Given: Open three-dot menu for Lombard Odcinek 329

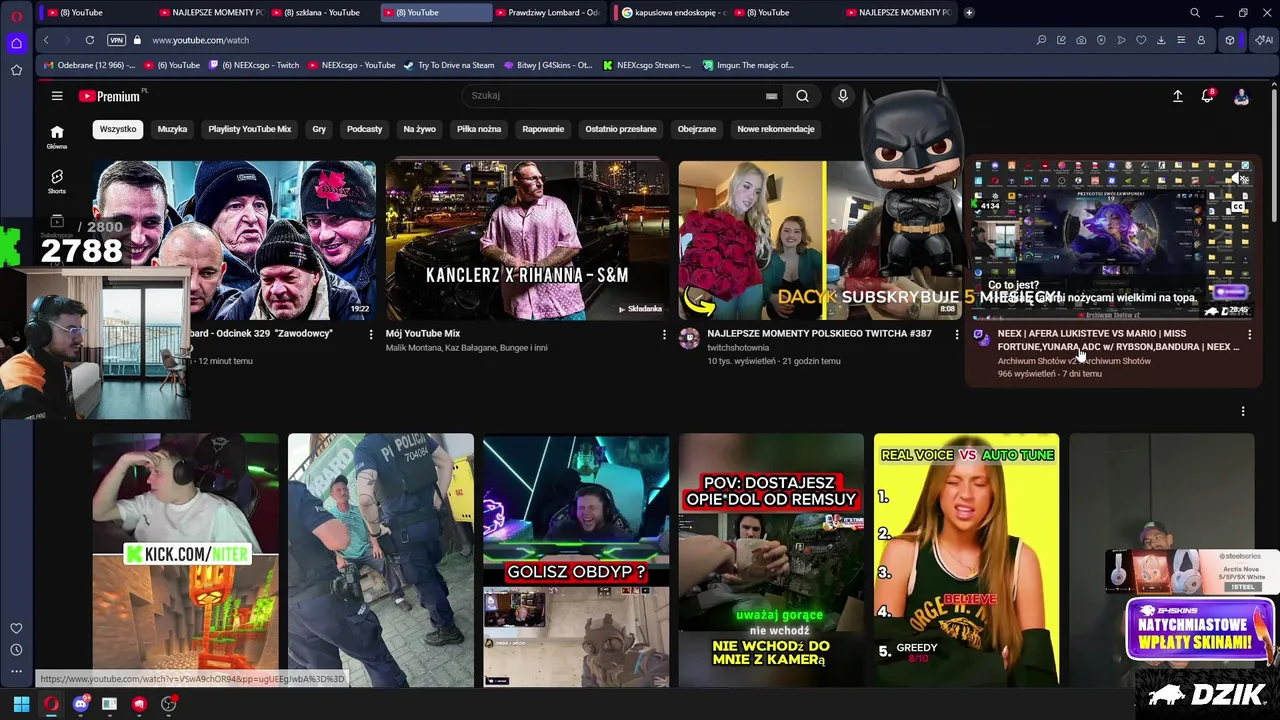Looking at the screenshot, I should [x=371, y=334].
